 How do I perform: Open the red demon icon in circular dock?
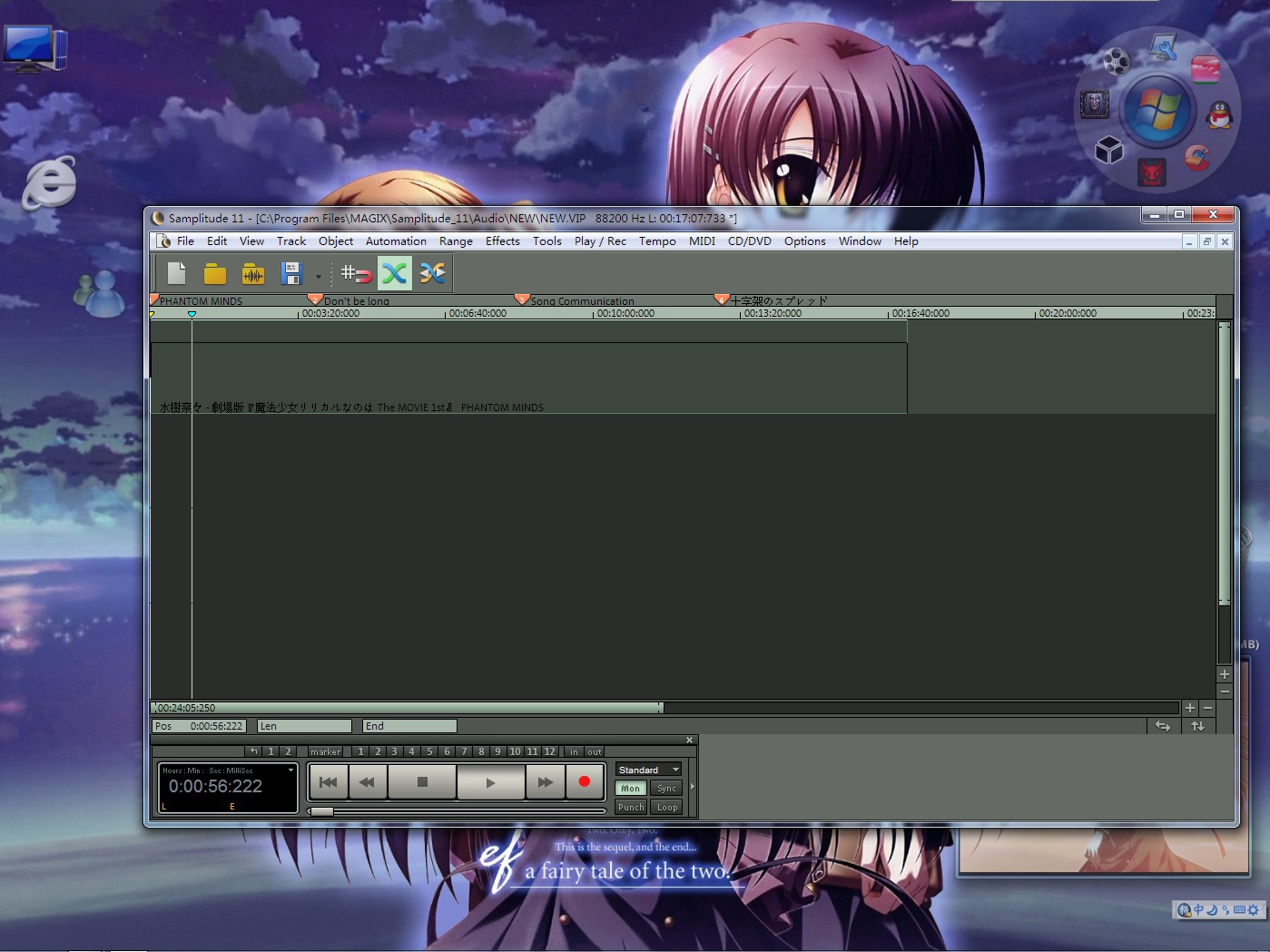point(1151,172)
